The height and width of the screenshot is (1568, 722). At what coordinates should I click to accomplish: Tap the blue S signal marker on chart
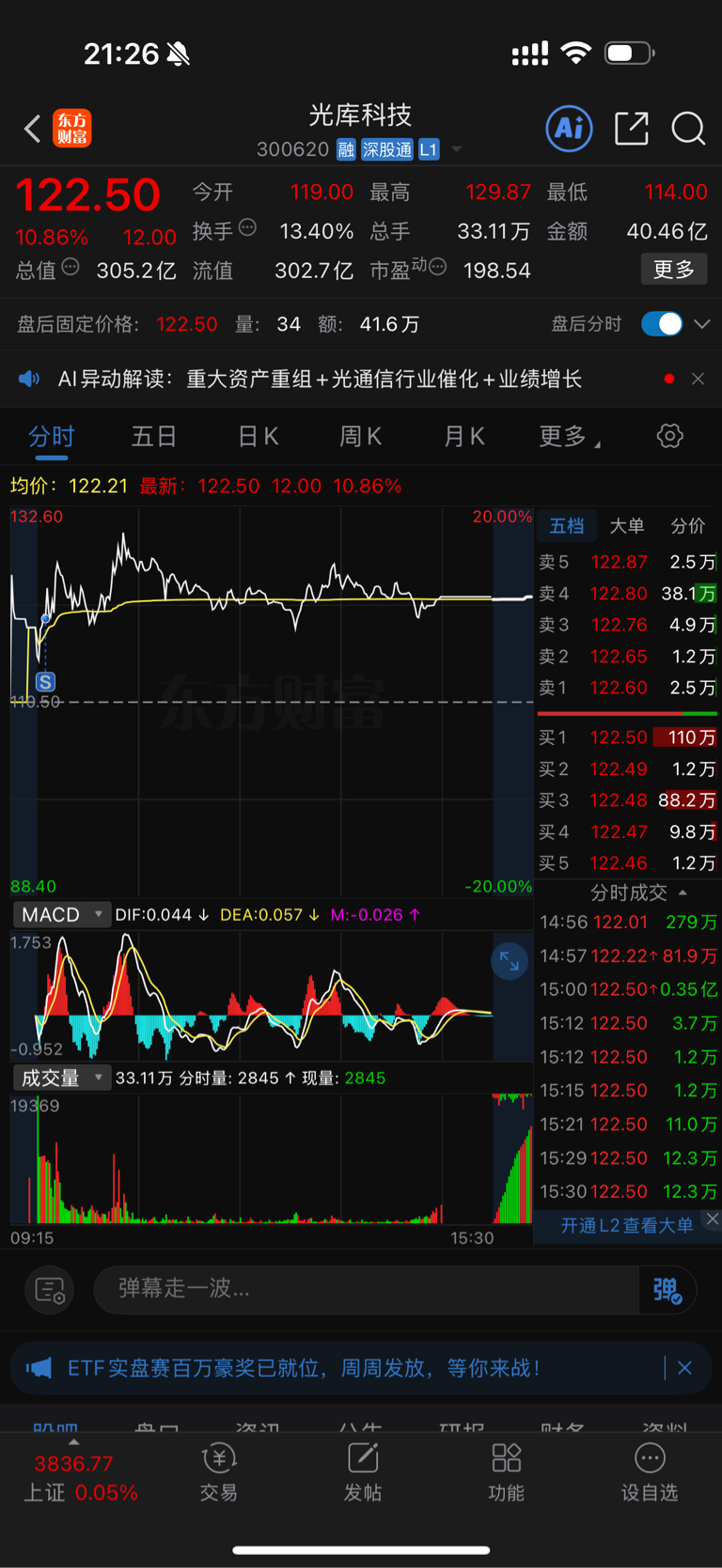coord(45,681)
